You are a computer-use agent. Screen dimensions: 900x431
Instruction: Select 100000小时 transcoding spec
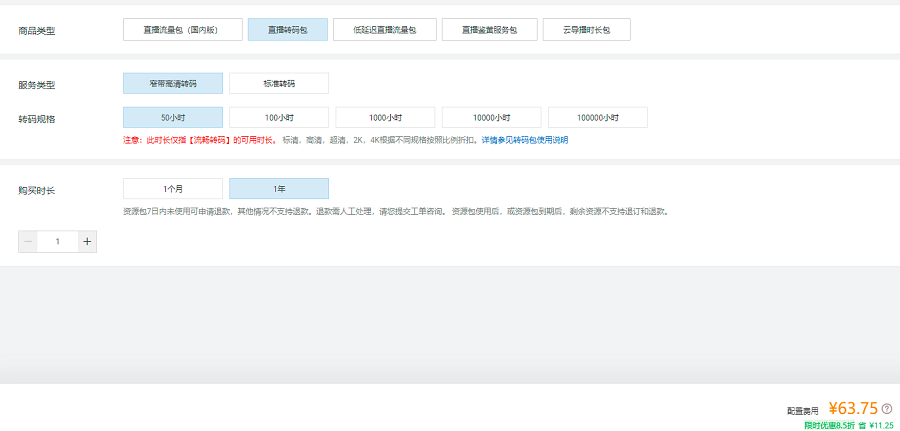598,117
